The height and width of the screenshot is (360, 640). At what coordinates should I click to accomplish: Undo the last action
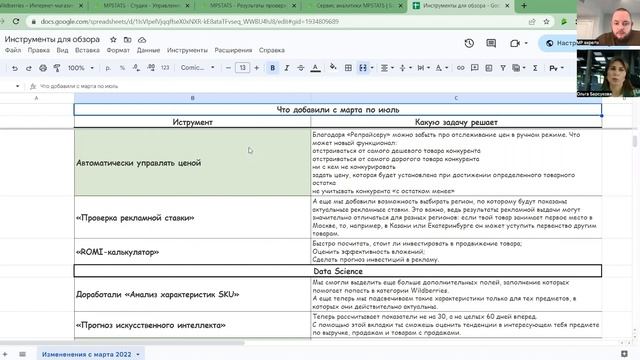coord(15,68)
